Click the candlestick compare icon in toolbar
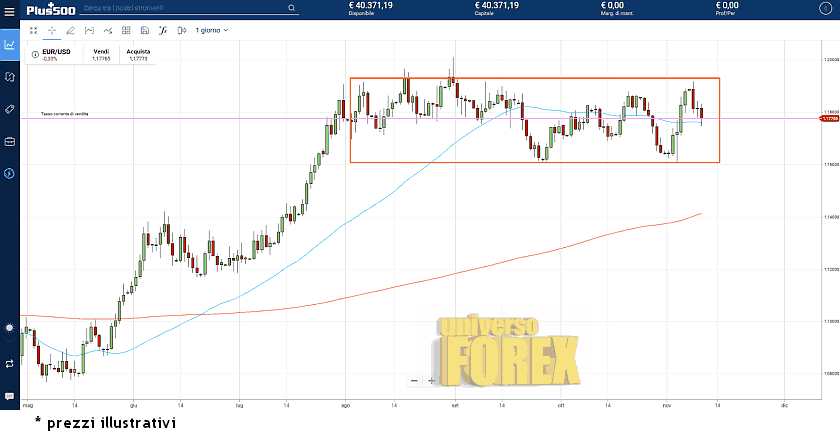The height and width of the screenshot is (438, 840). tap(180, 30)
